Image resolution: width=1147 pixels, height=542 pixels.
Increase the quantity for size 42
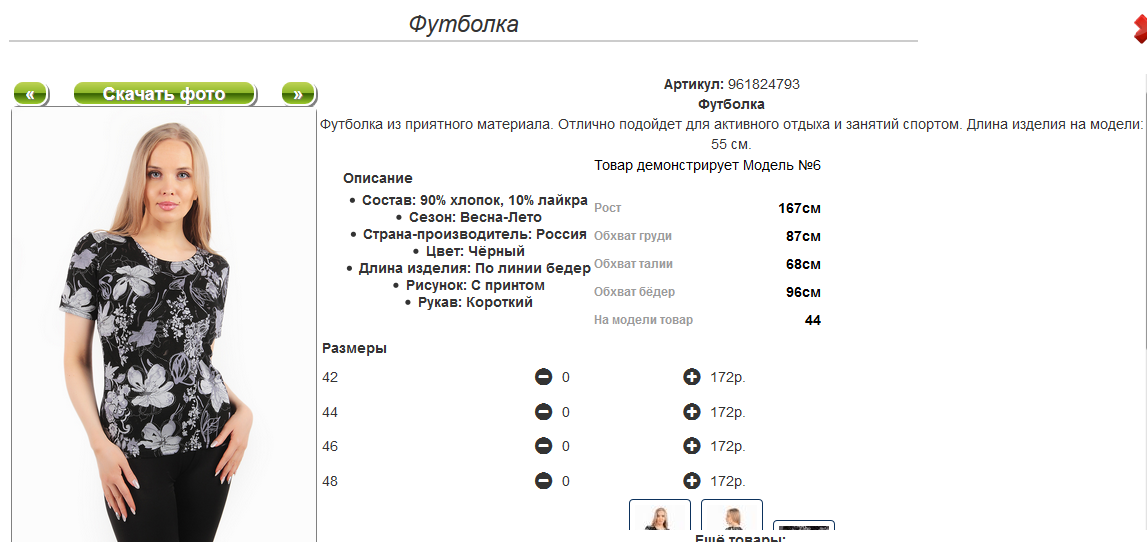pos(692,377)
